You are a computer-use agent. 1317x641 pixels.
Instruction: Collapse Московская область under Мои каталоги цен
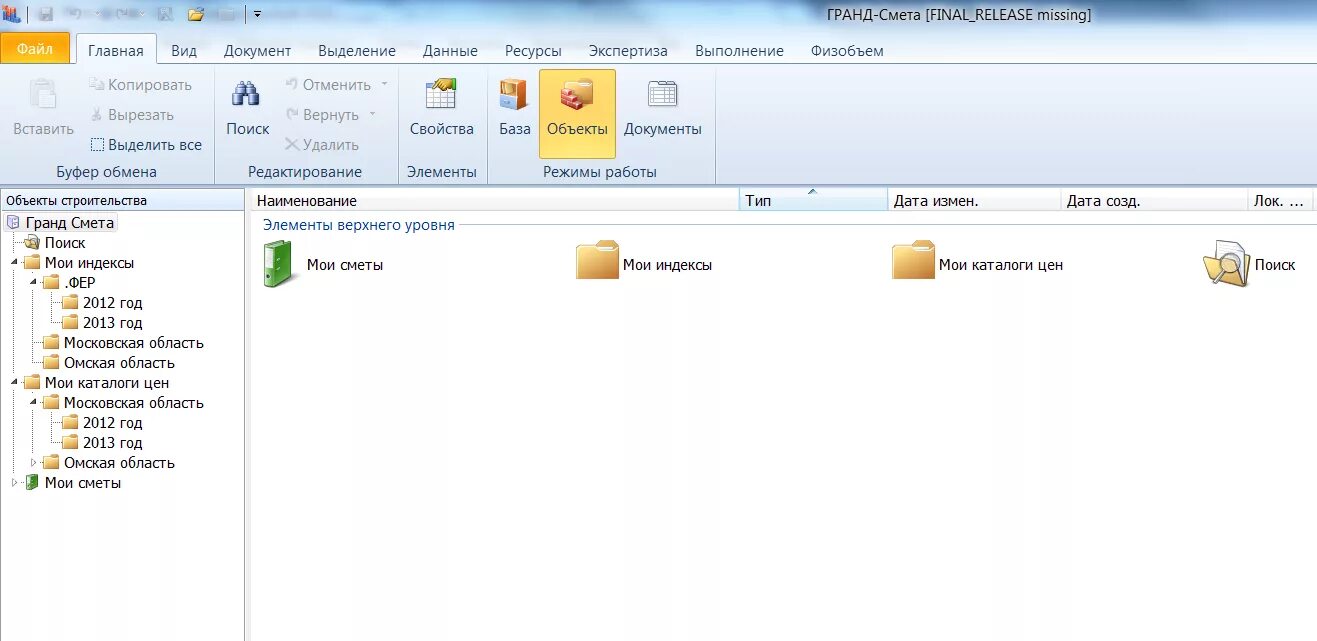click(34, 403)
